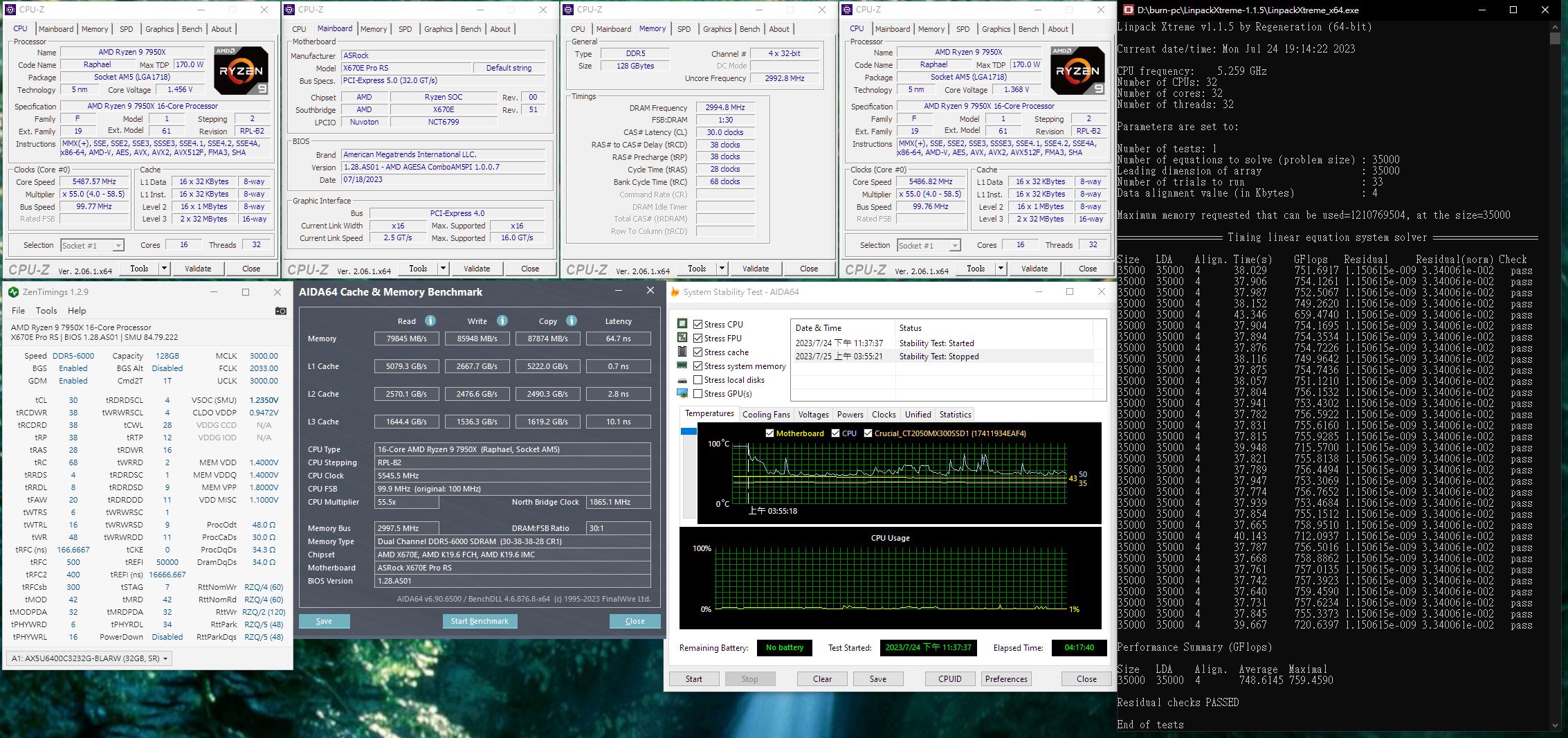This screenshot has height=738, width=1568.
Task: Click the AIDA64 flame icon in Stability Test title
Action: point(675,292)
